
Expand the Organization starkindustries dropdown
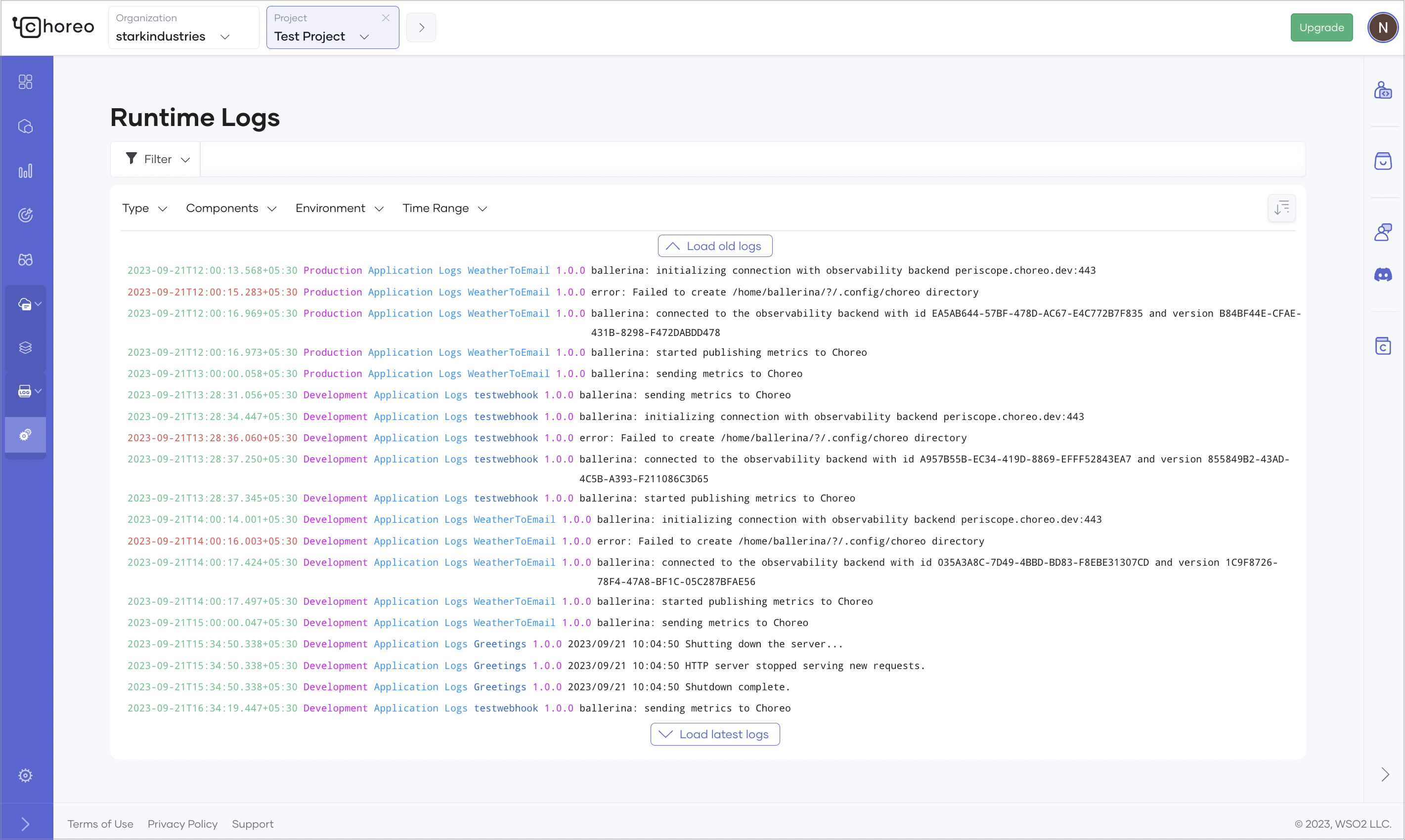tap(183, 28)
